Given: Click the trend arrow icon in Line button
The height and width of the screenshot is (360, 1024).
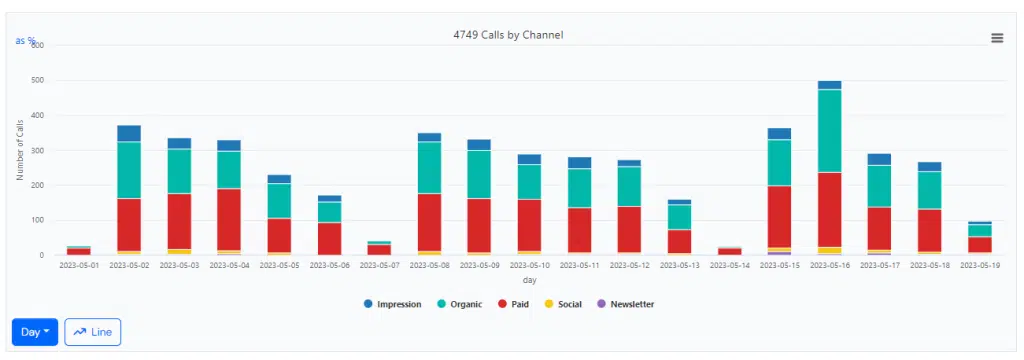Looking at the screenshot, I should click(80, 332).
